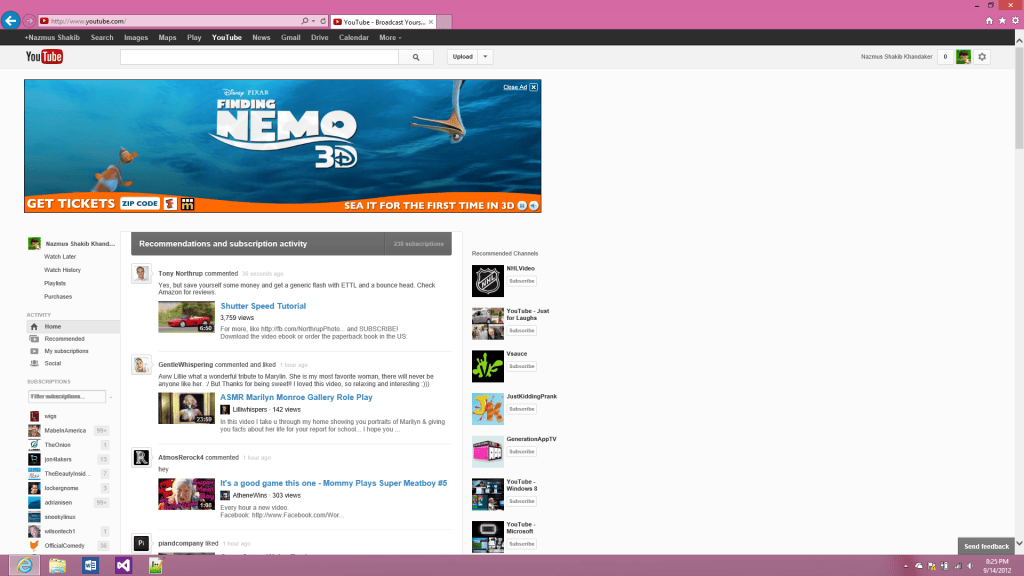Open the subscriptions filter dropdown arrow
The image size is (1024, 576).
click(x=110, y=397)
